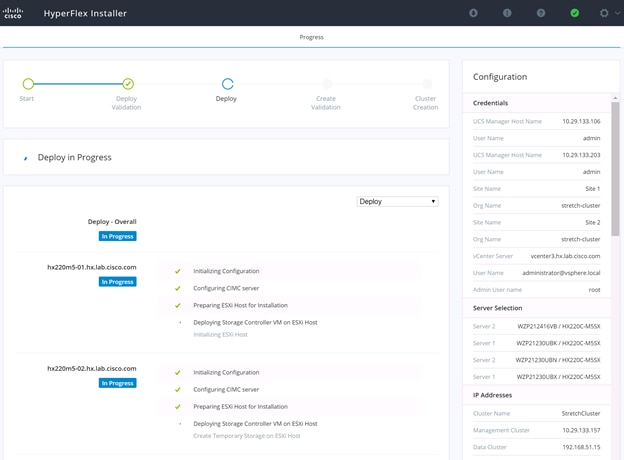Click checkmark for hx220m5-02 Initializing Configuration

coord(177,372)
